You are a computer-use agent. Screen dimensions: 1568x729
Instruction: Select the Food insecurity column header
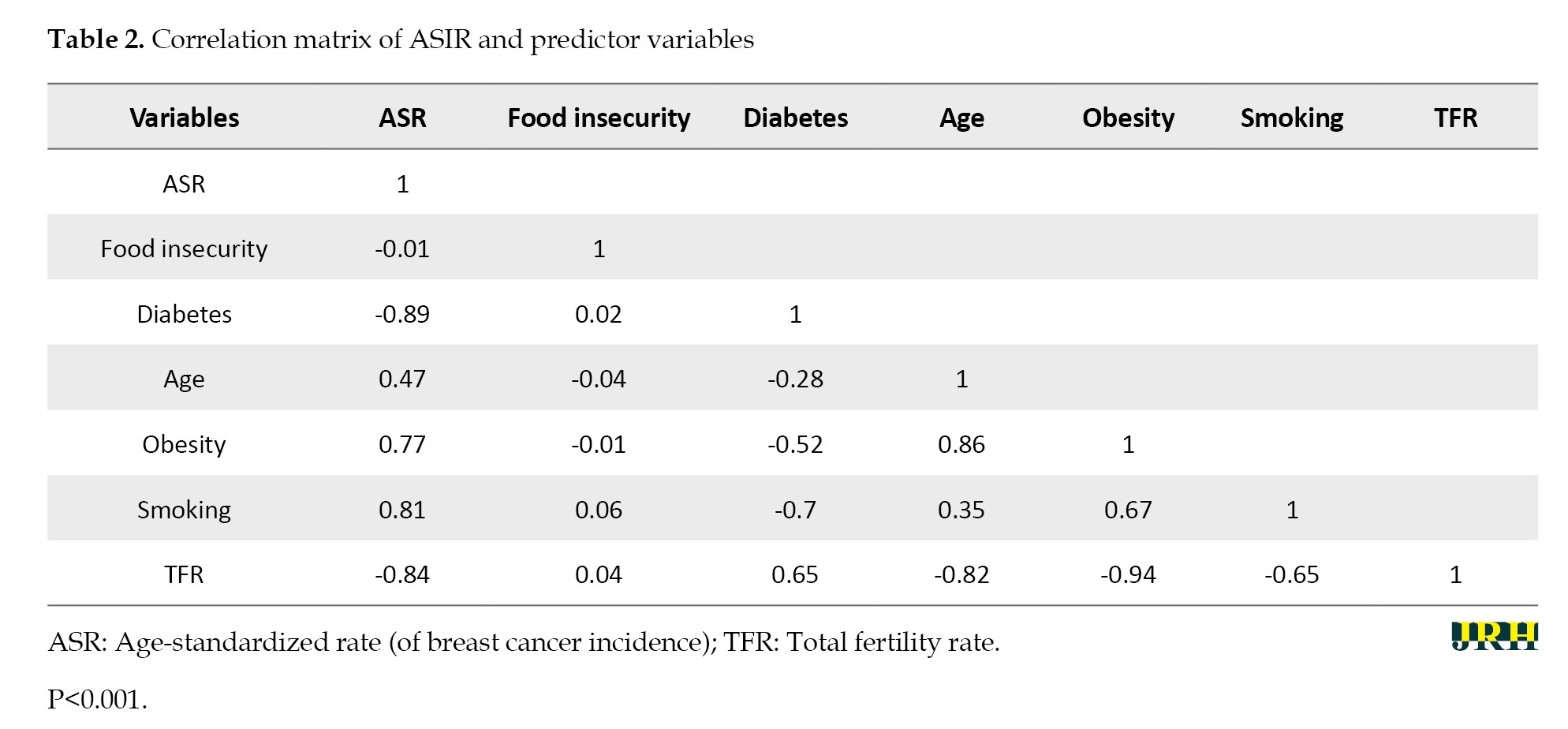tap(599, 118)
